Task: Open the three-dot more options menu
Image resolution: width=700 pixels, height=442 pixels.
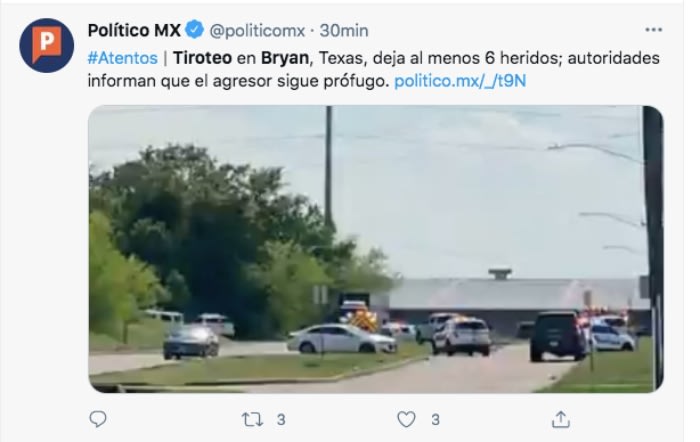Action: pos(653,30)
